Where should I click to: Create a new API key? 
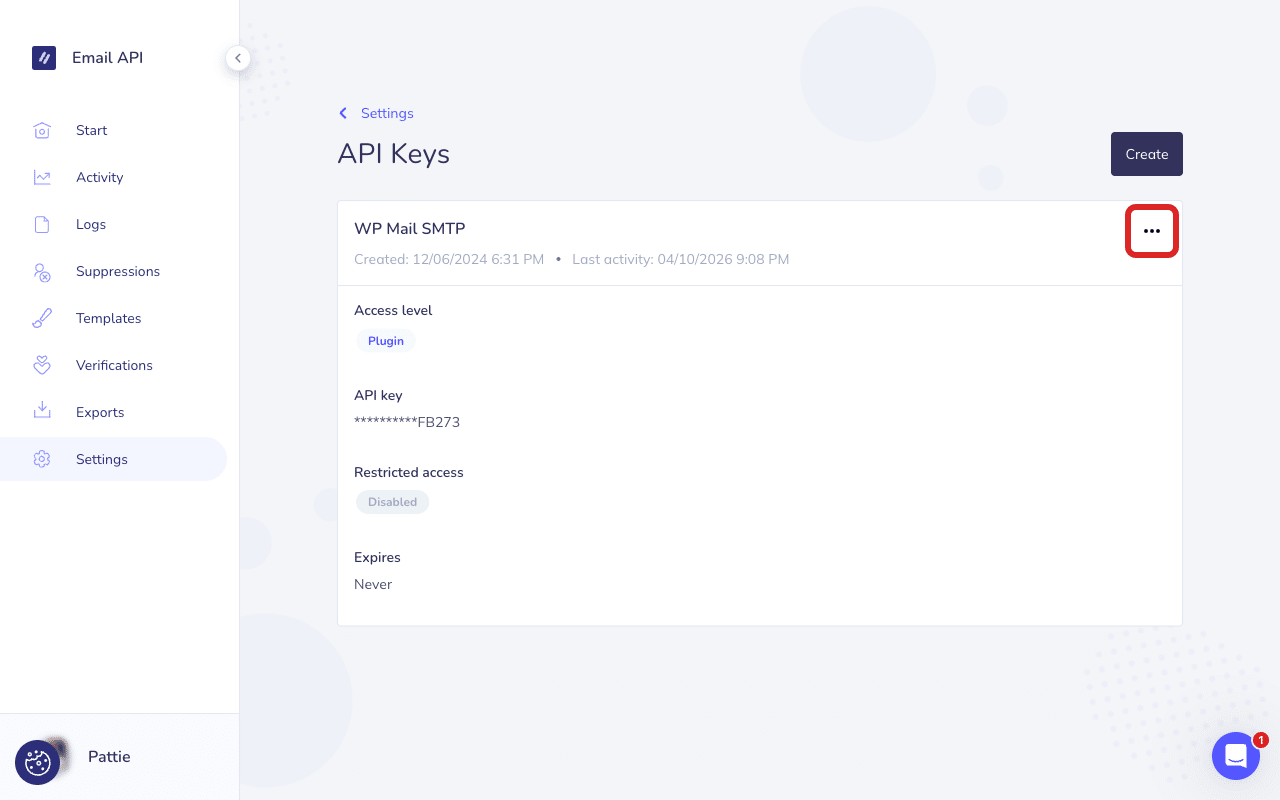(1146, 154)
